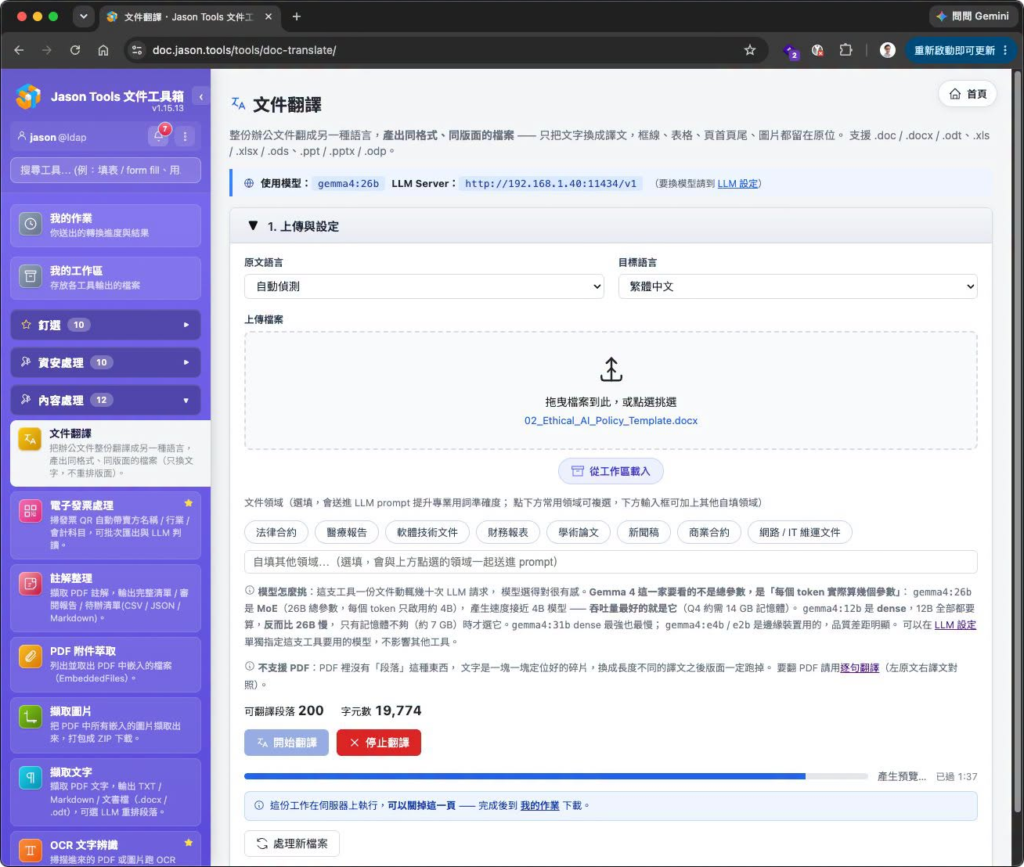Toggle the 軟體技術文件 domain chip
Viewport: 1024px width, 867px height.
[x=427, y=532]
